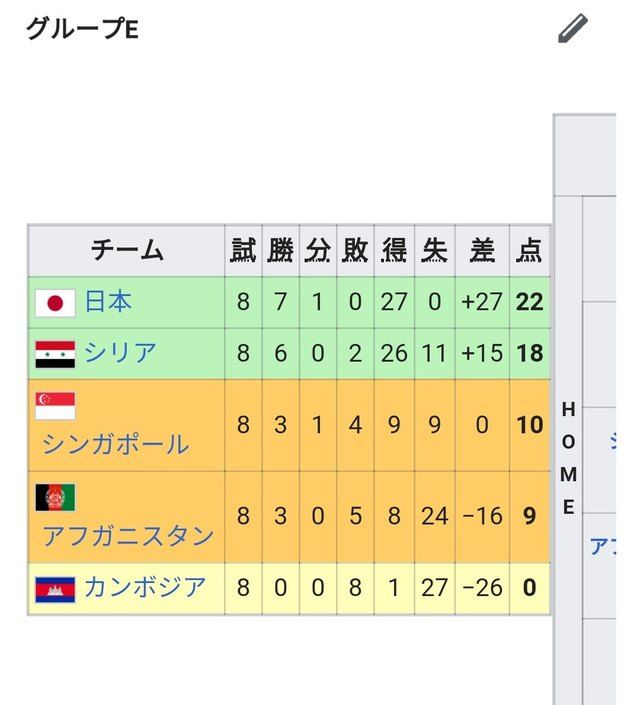Open the 日本 team link

pos(108,302)
